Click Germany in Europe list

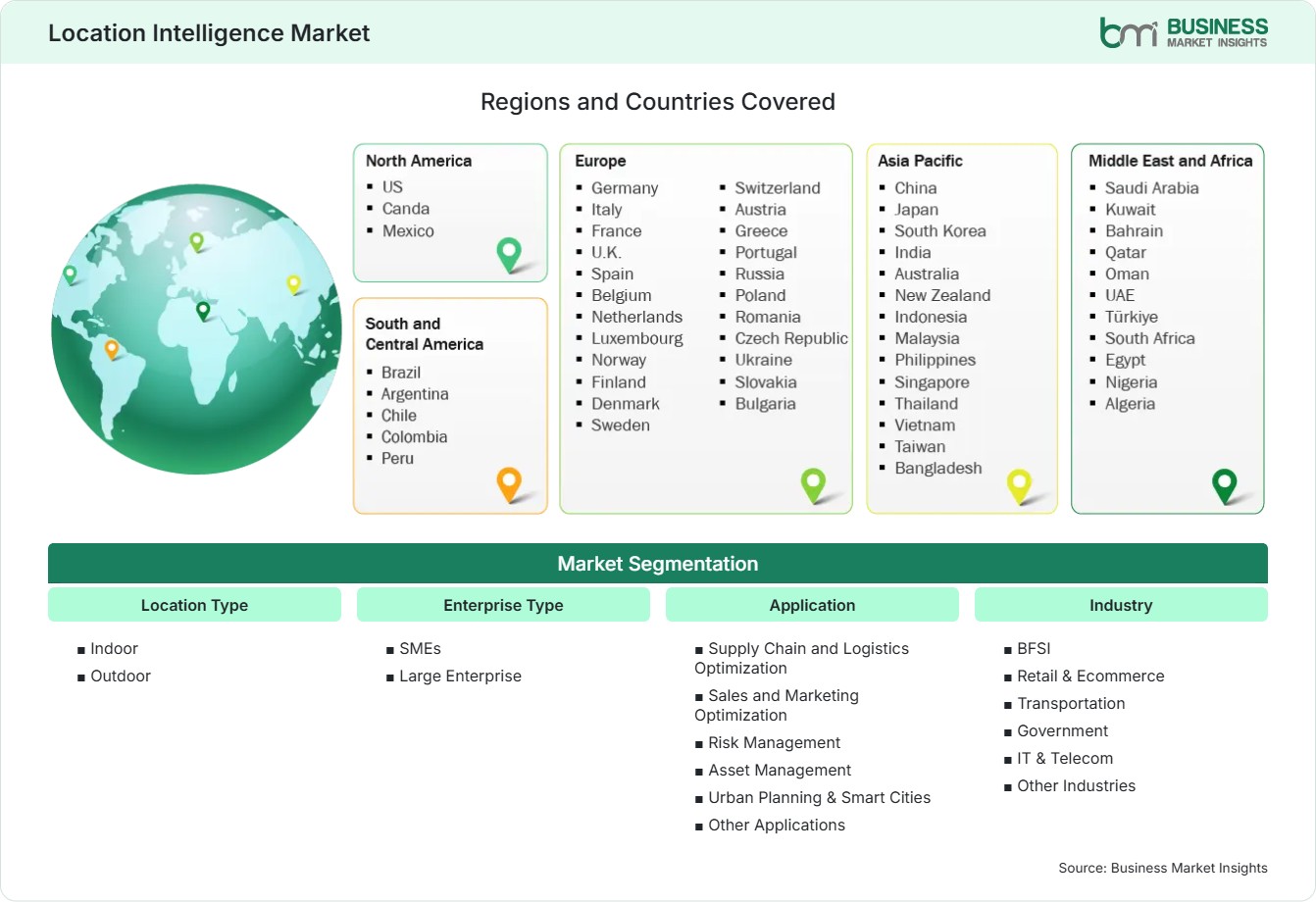[625, 188]
